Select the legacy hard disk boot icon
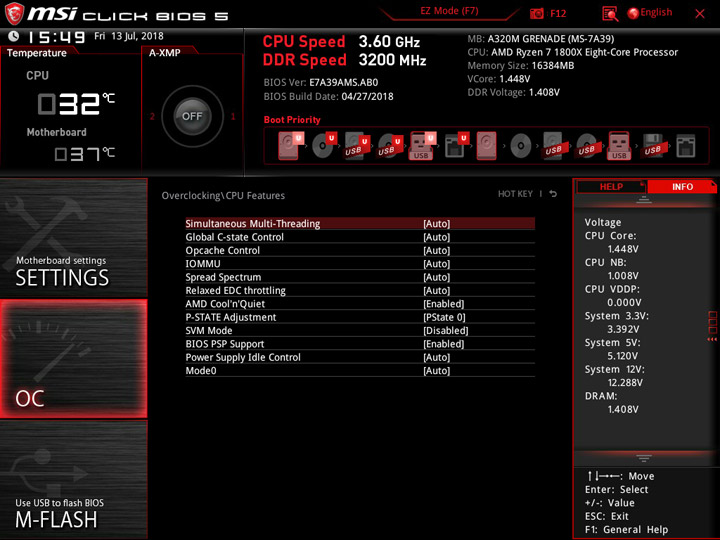 (487, 146)
